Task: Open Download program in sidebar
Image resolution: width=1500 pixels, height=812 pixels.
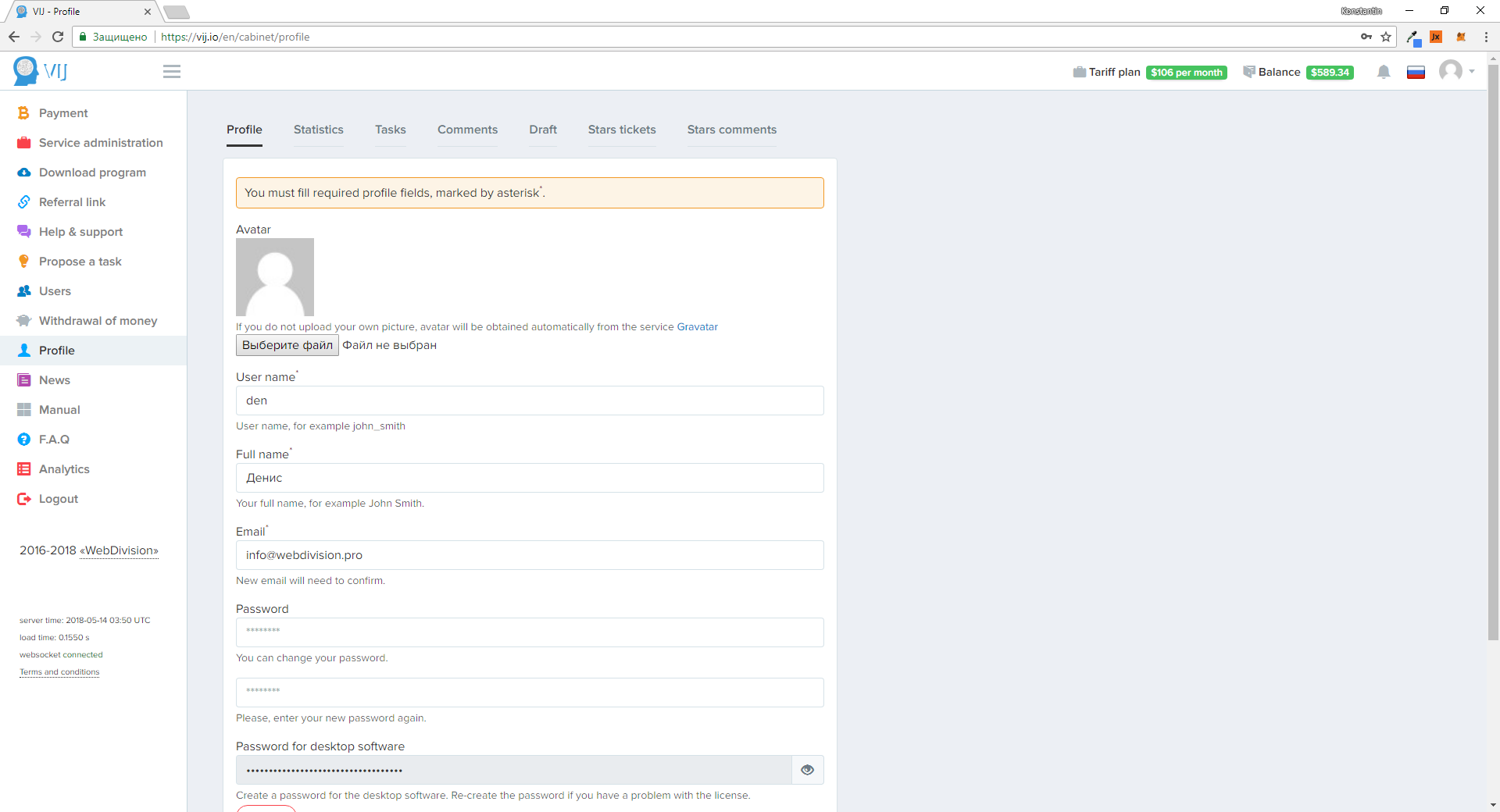Action: pos(92,173)
